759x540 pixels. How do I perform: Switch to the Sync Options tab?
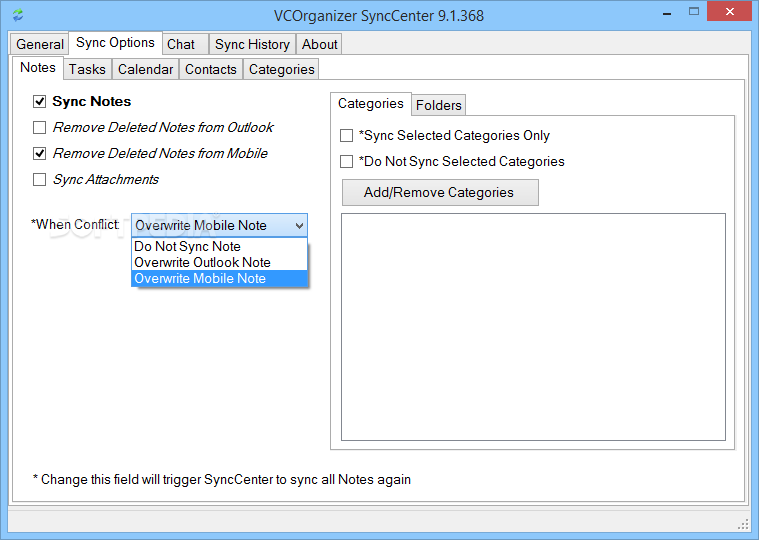click(115, 43)
